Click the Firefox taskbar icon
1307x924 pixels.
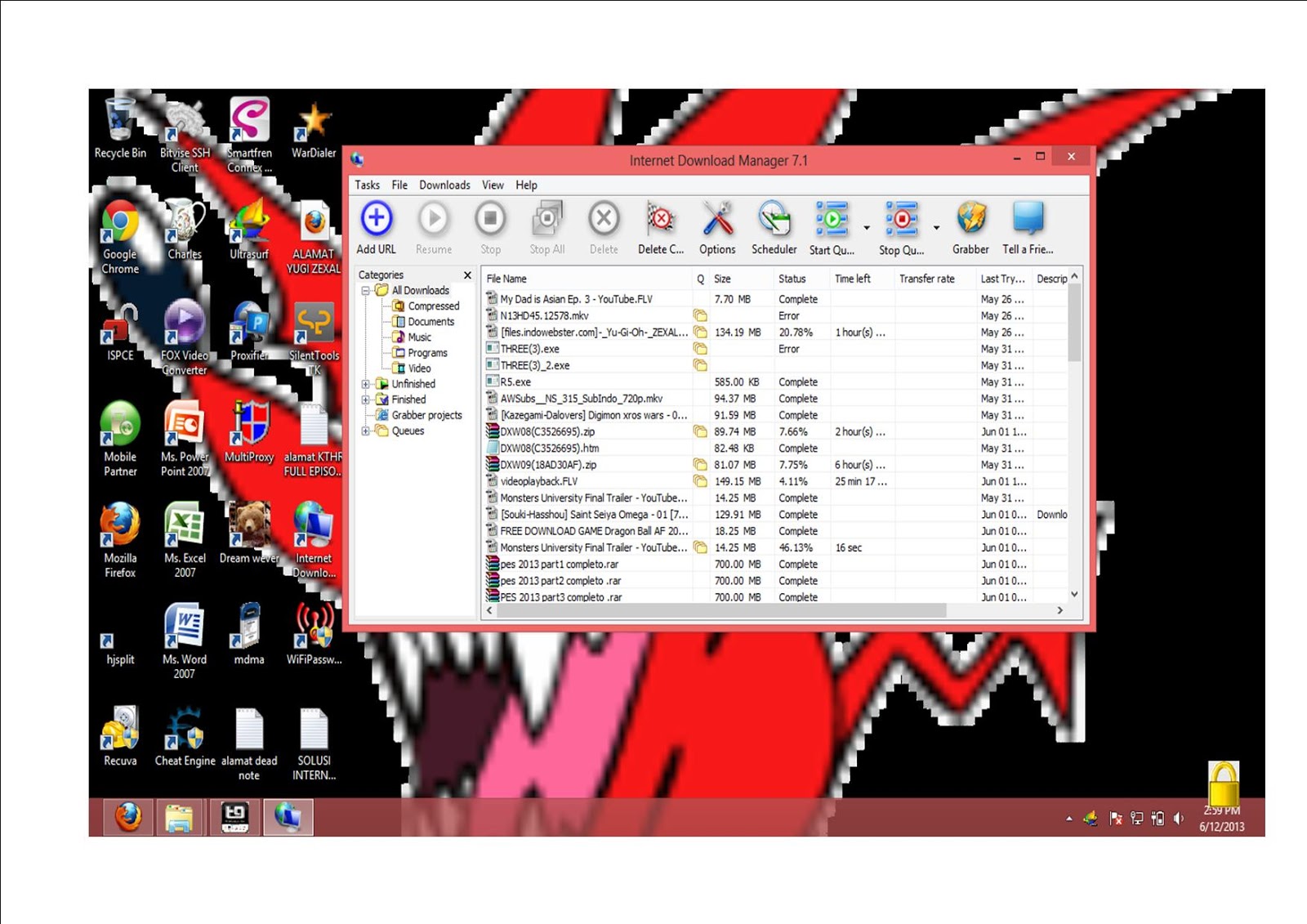coord(127,817)
